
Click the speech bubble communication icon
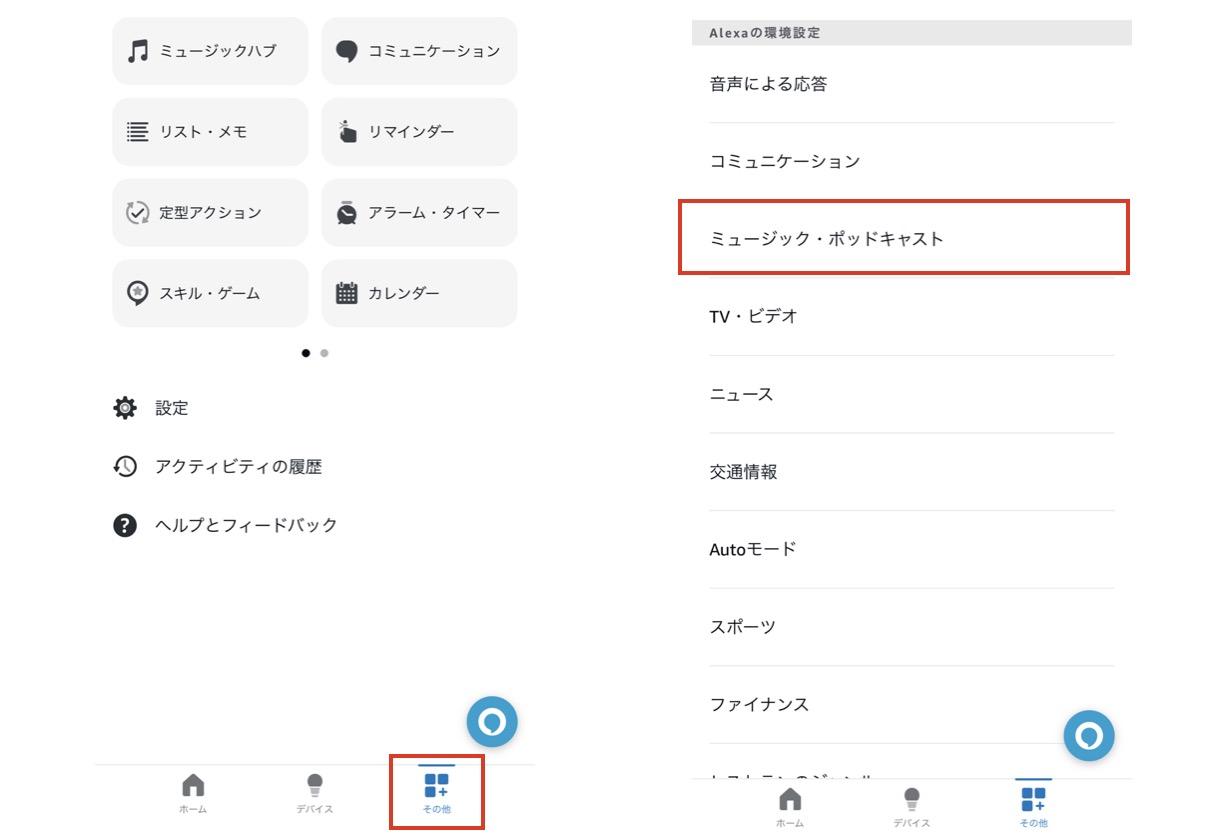[347, 52]
